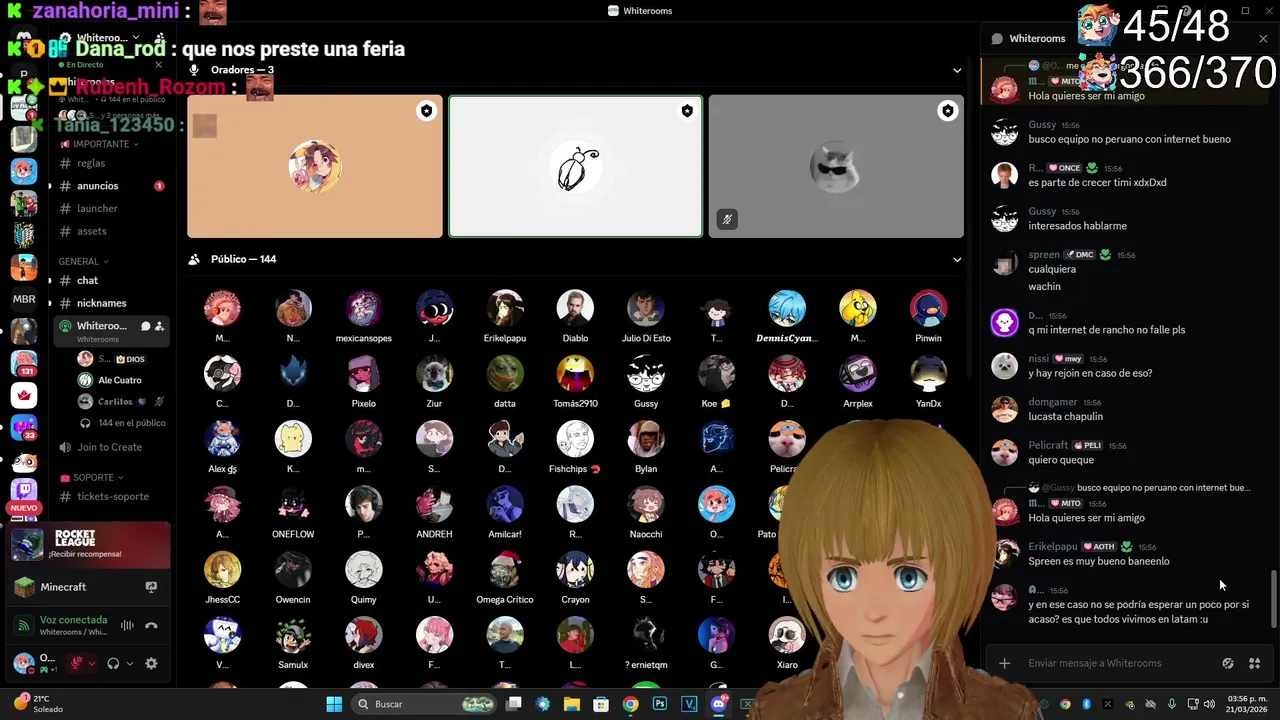Open the Twitch server icon
The width and height of the screenshot is (1280, 720).
point(24,492)
